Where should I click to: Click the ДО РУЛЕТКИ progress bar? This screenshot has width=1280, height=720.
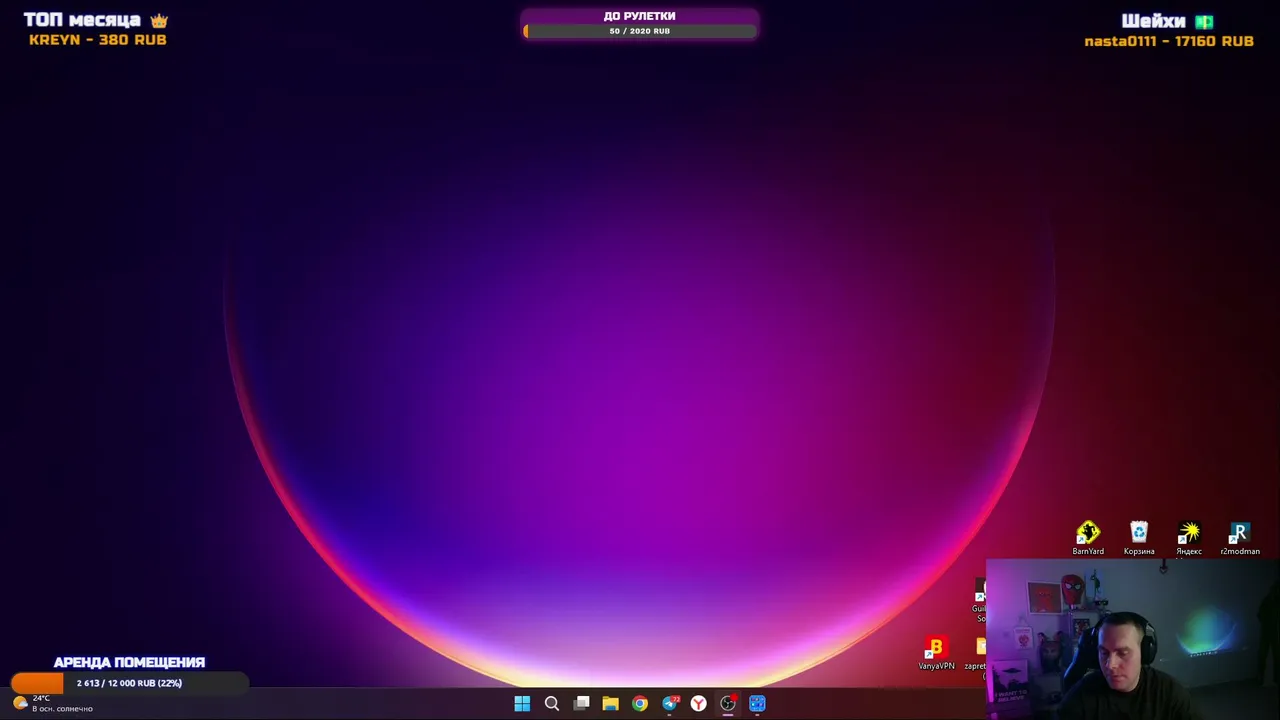tap(640, 31)
